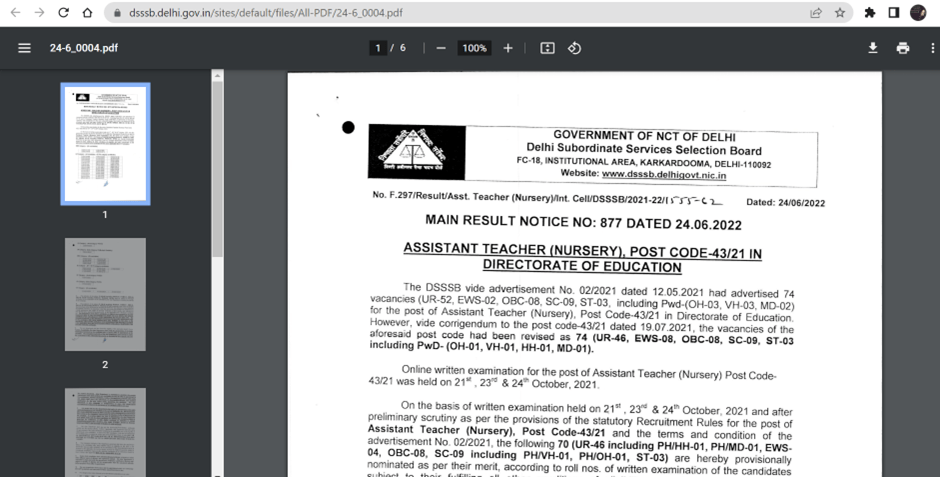
Task: Click the fit to page icon
Action: [547, 48]
